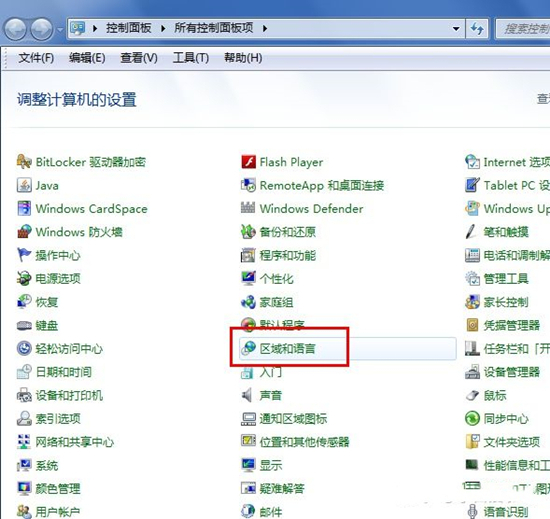This screenshot has width=550, height=519.
Task: Open the Flash Player icon
Action: 248,162
